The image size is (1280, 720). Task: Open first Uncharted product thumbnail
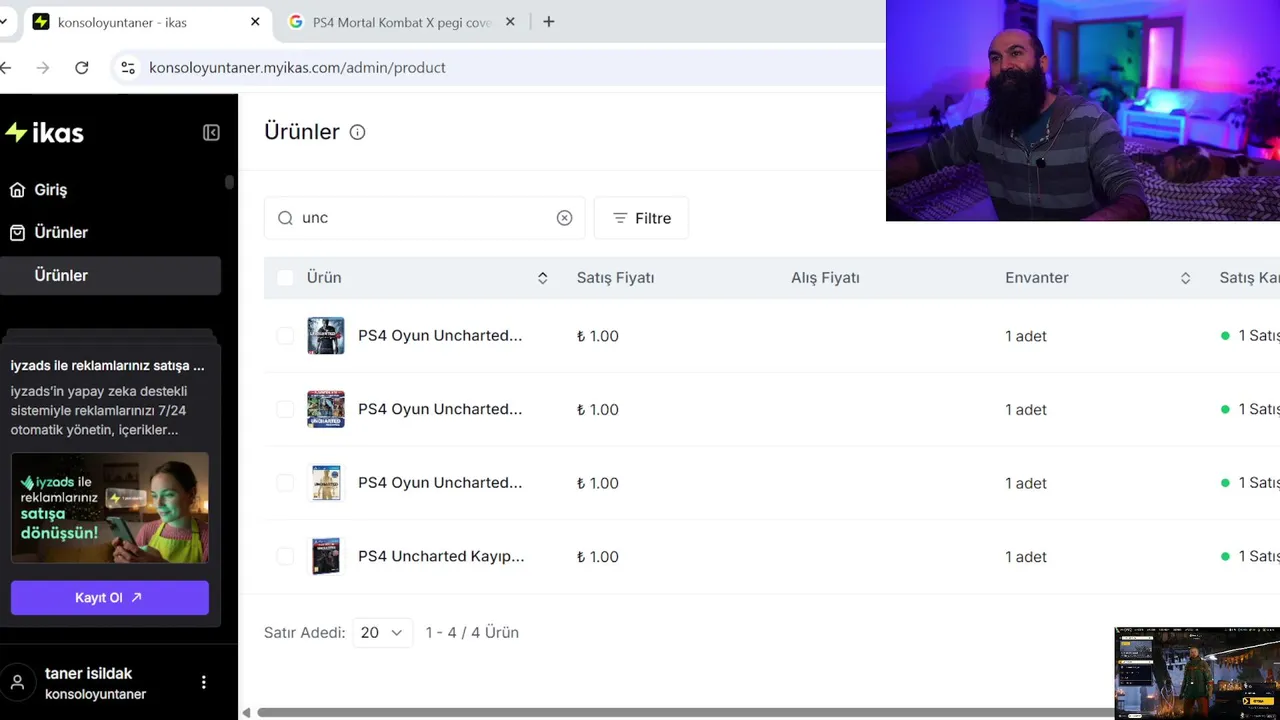[326, 336]
